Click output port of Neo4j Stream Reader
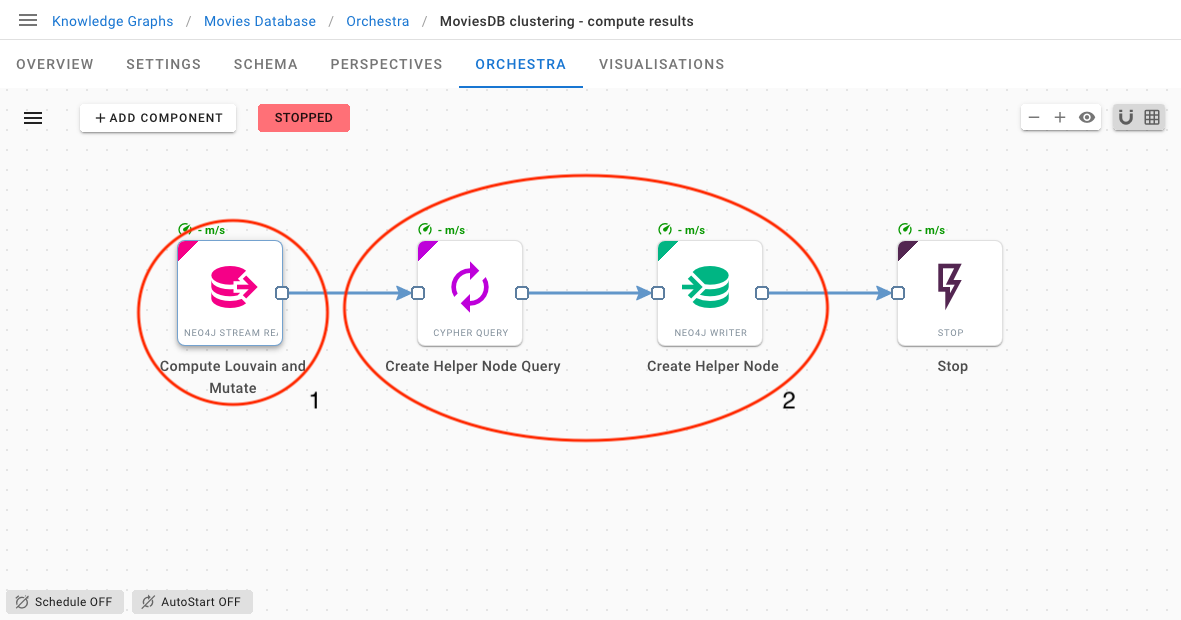Image resolution: width=1181 pixels, height=620 pixels. pos(282,293)
